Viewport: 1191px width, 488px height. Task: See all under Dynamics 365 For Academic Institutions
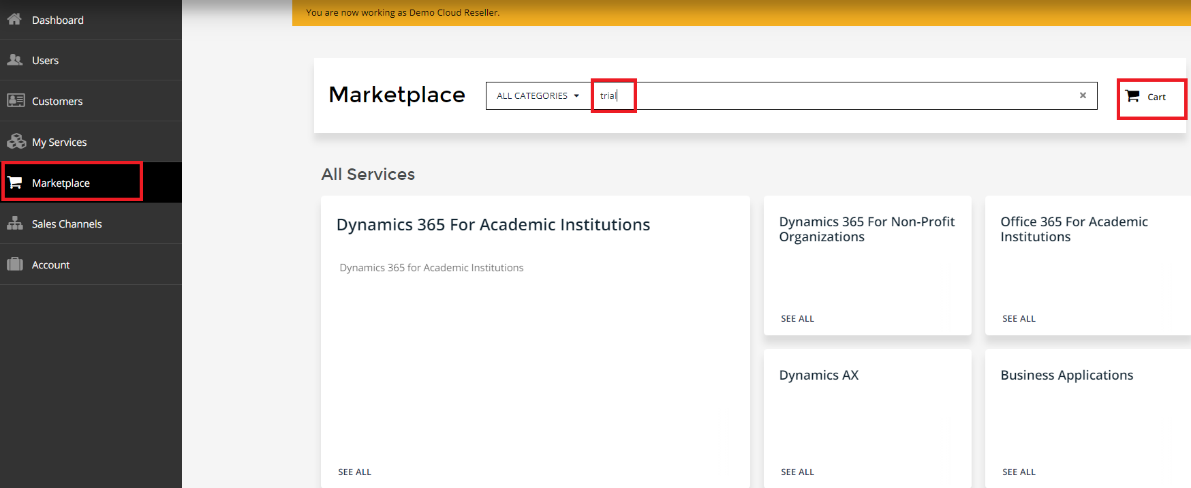coord(355,472)
